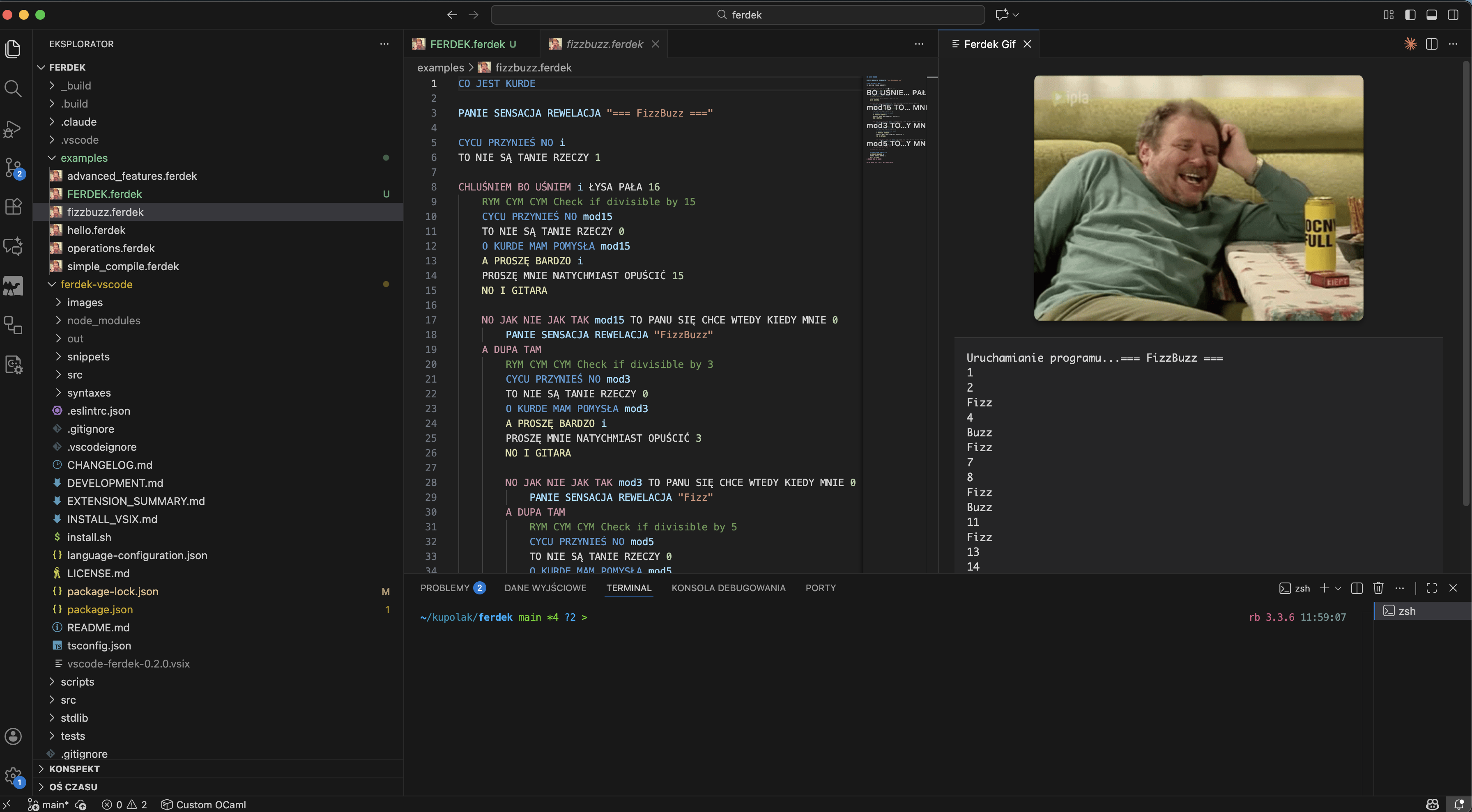1472x812 pixels.
Task: Kill the zsh terminal with the trash icon
Action: pos(1378,587)
